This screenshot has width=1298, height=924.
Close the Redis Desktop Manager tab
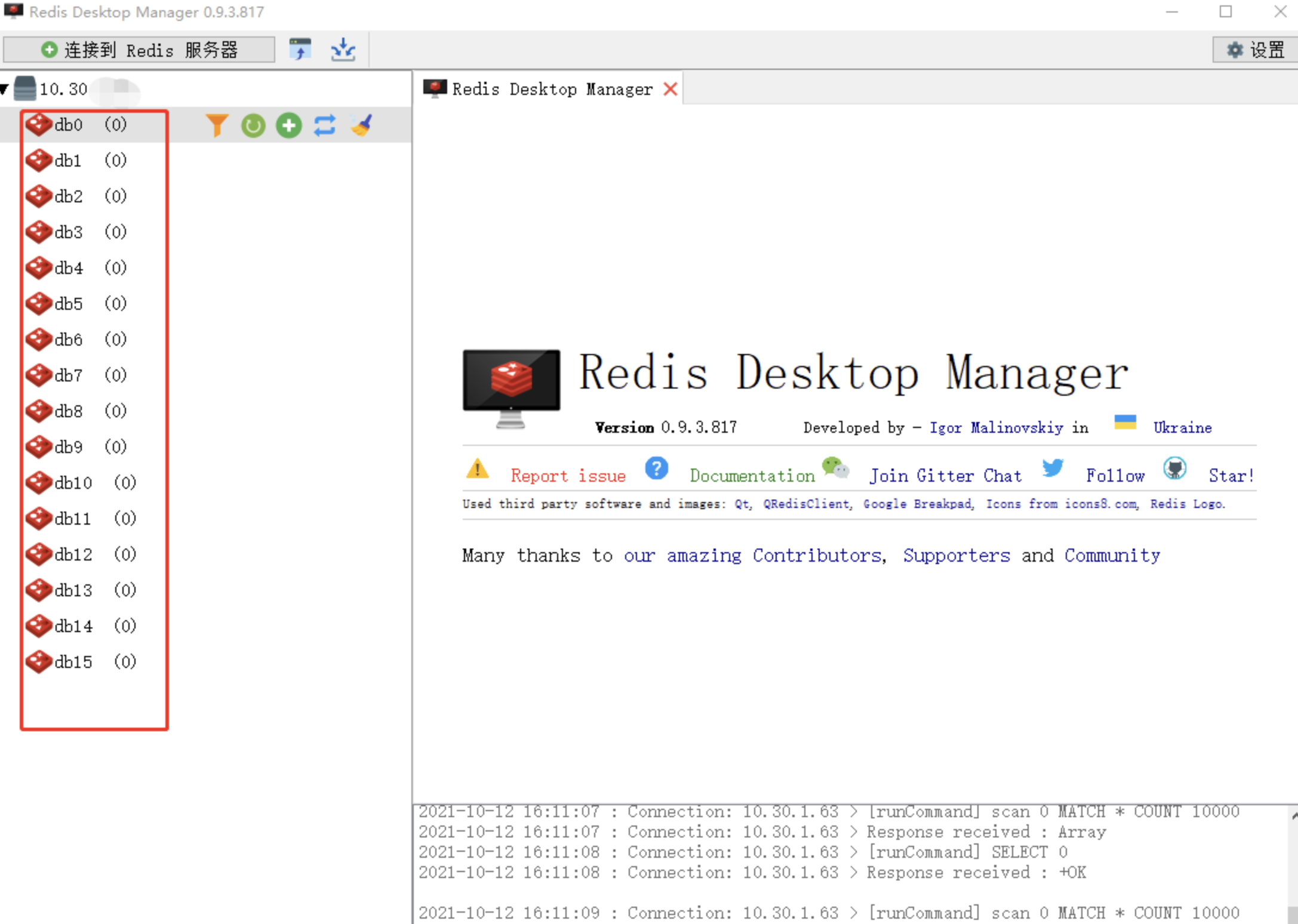[x=670, y=90]
